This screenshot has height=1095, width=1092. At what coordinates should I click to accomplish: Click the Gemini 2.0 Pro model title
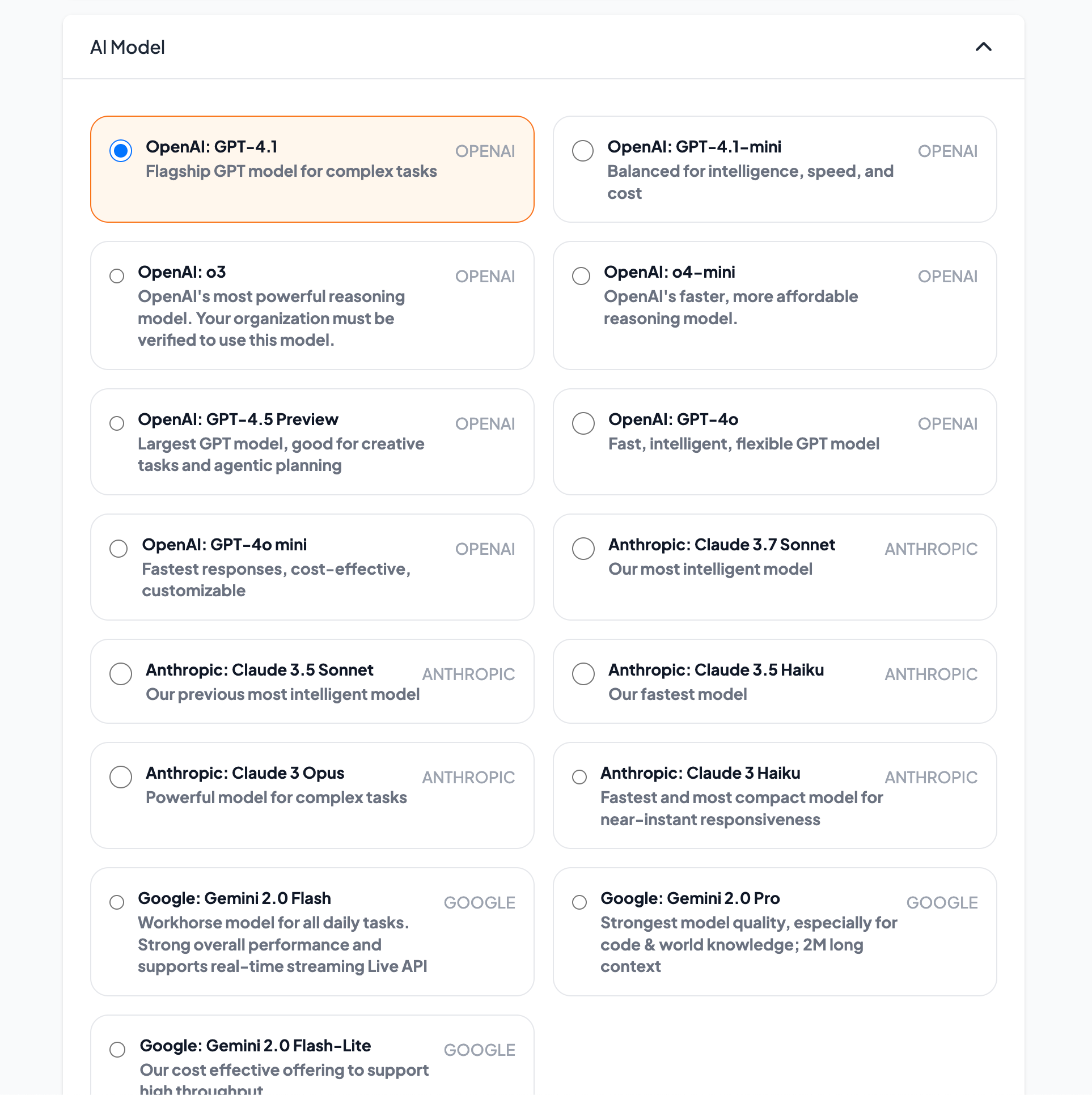pyautogui.click(x=690, y=898)
